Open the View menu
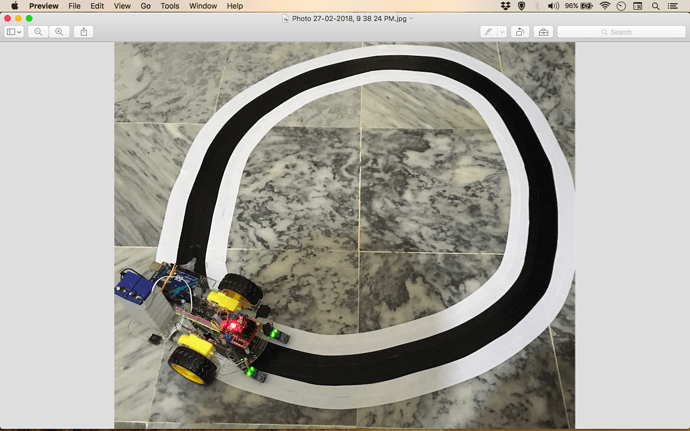The width and height of the screenshot is (690, 431). pyautogui.click(x=122, y=6)
